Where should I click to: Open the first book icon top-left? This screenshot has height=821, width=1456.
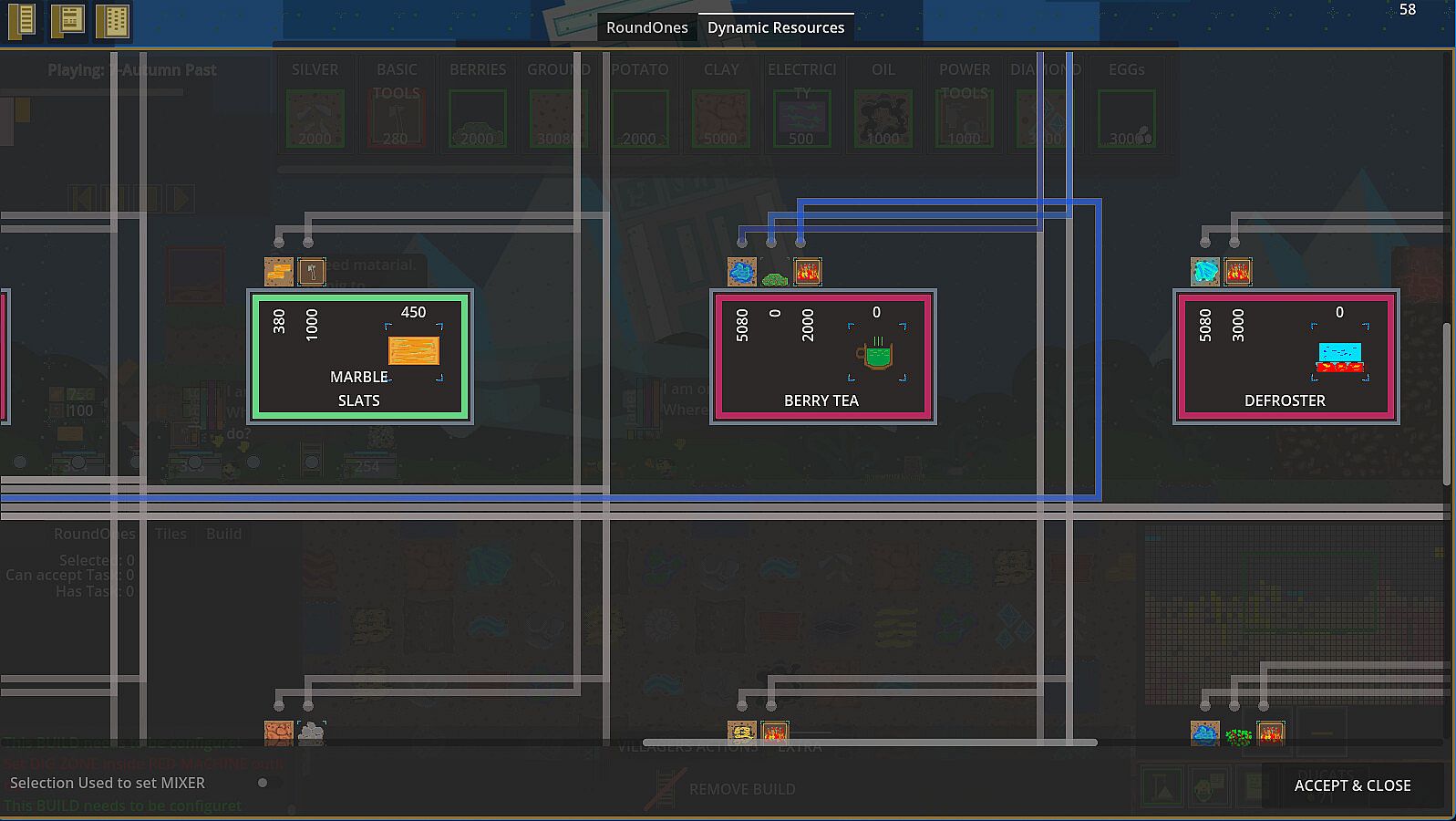(22, 20)
